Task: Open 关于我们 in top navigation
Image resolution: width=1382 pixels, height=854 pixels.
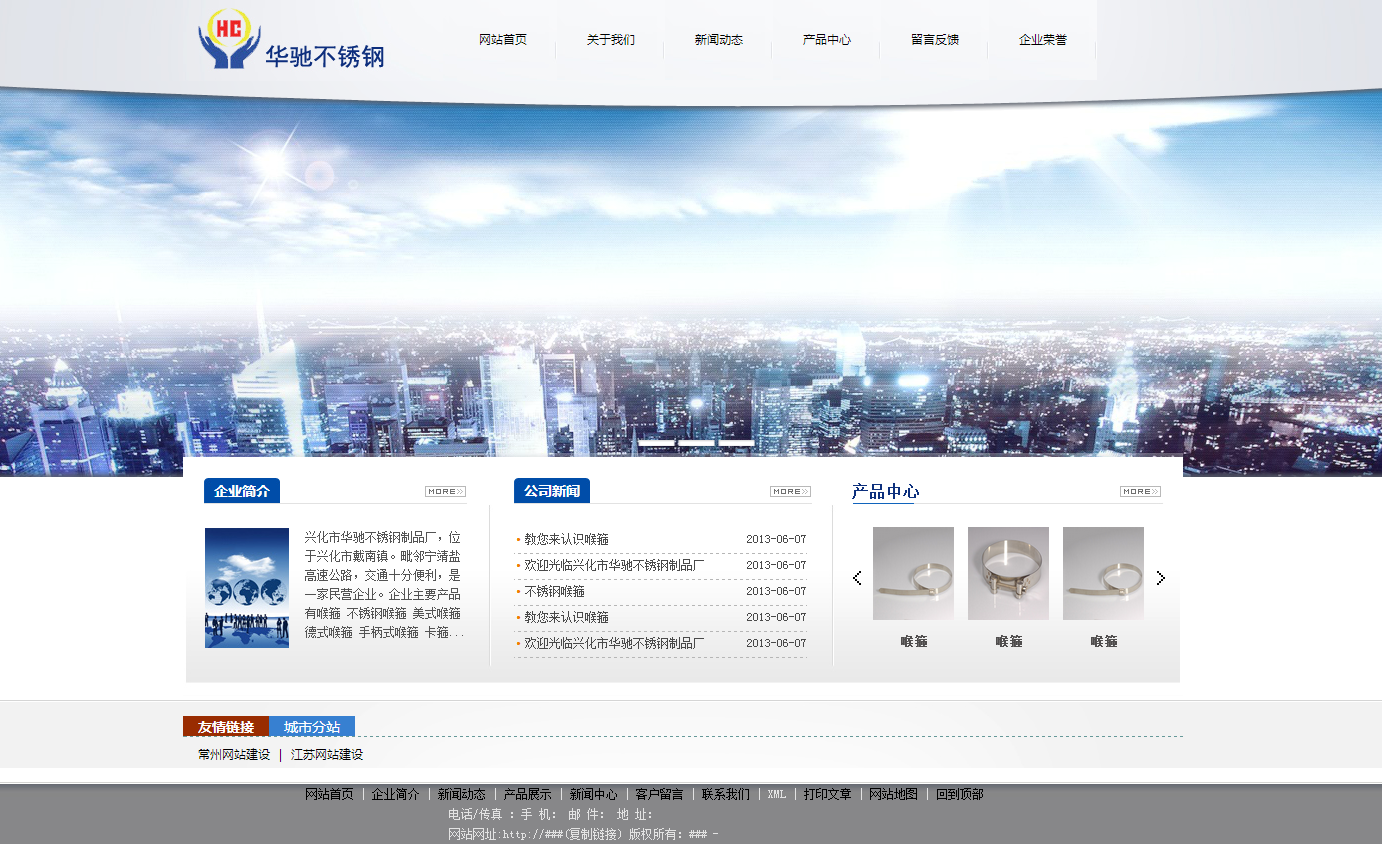Action: pyautogui.click(x=610, y=40)
